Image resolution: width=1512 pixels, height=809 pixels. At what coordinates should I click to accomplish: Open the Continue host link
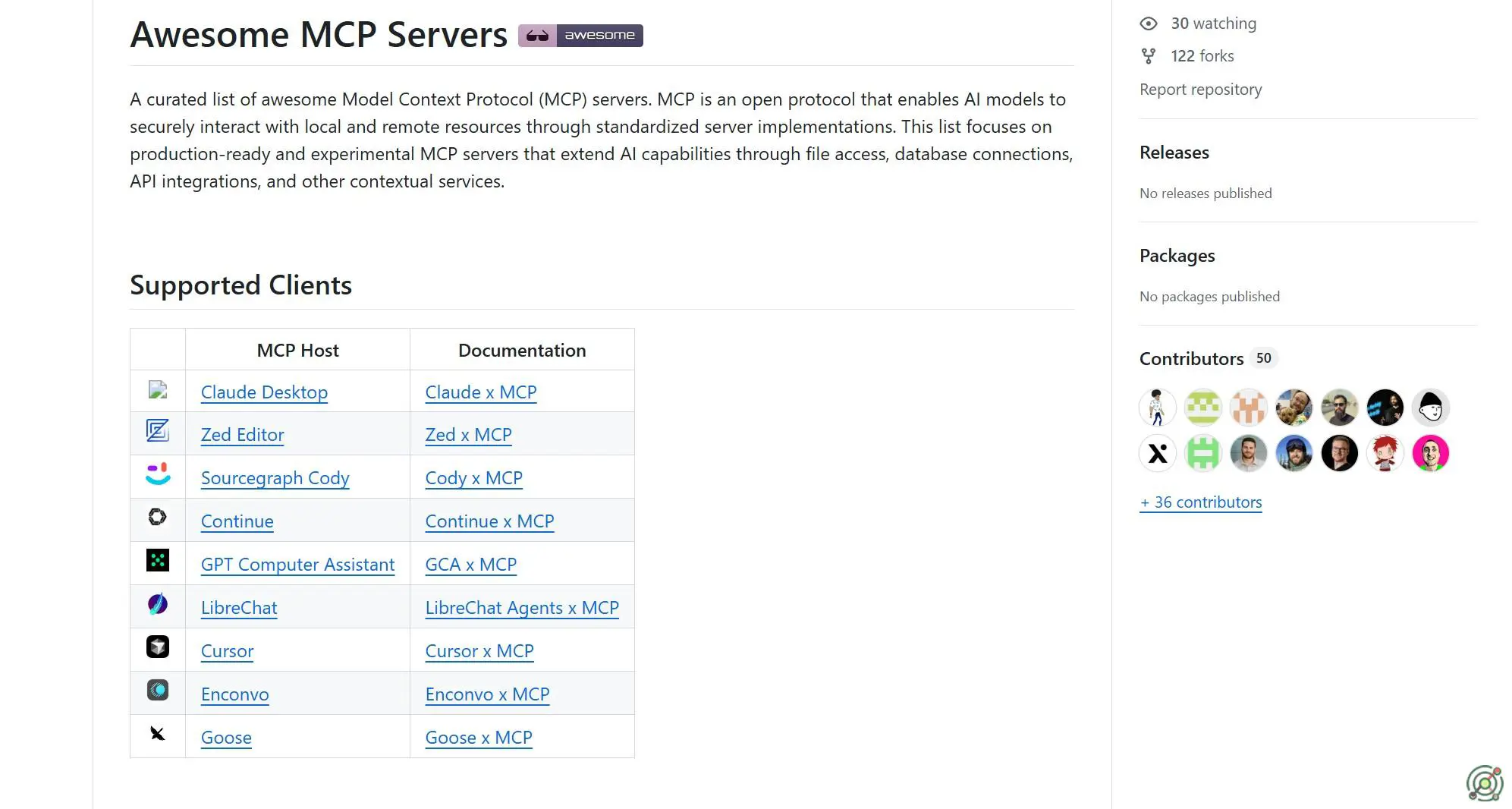(237, 521)
